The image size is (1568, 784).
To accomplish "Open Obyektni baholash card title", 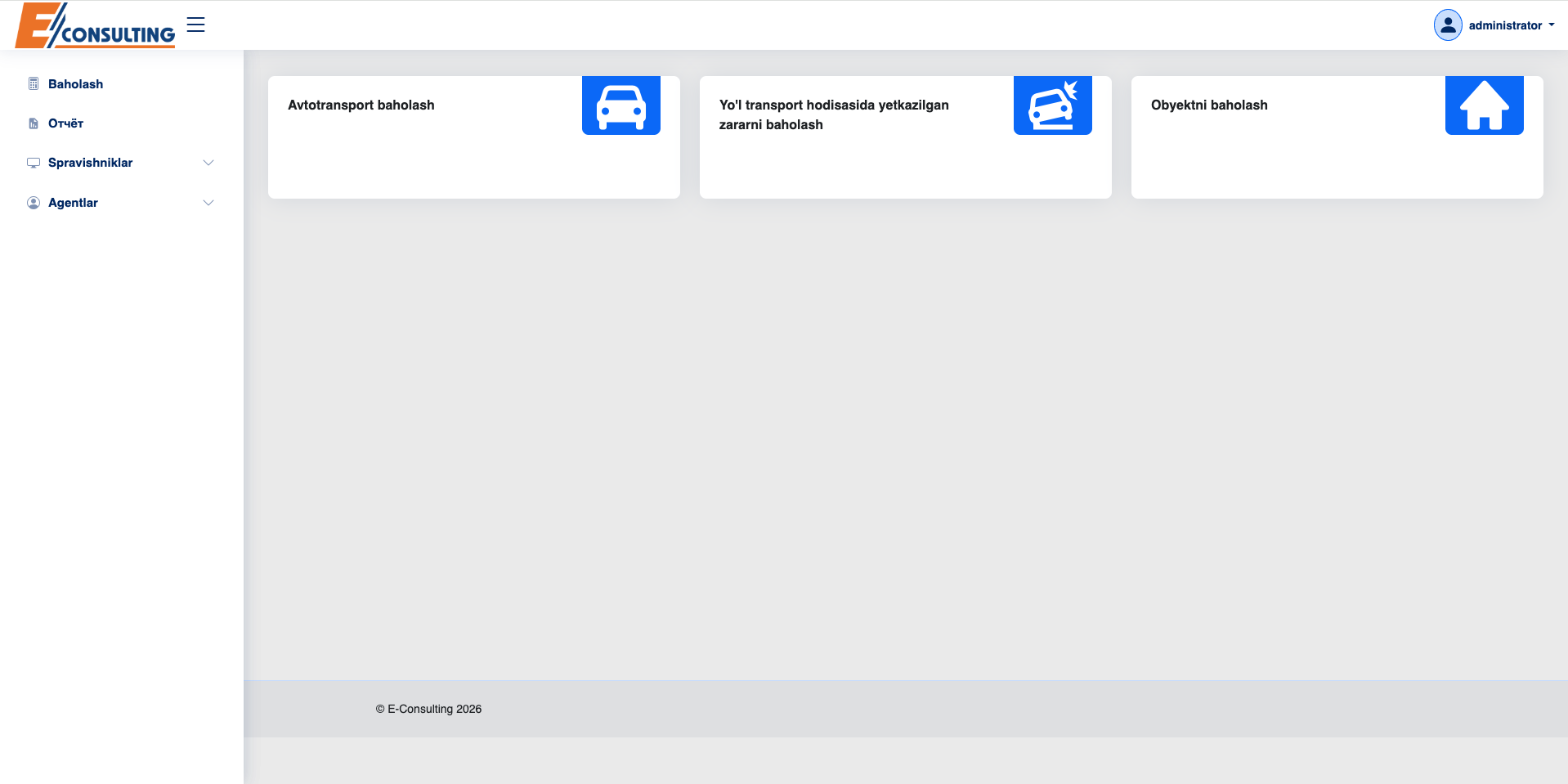I will coord(1209,105).
